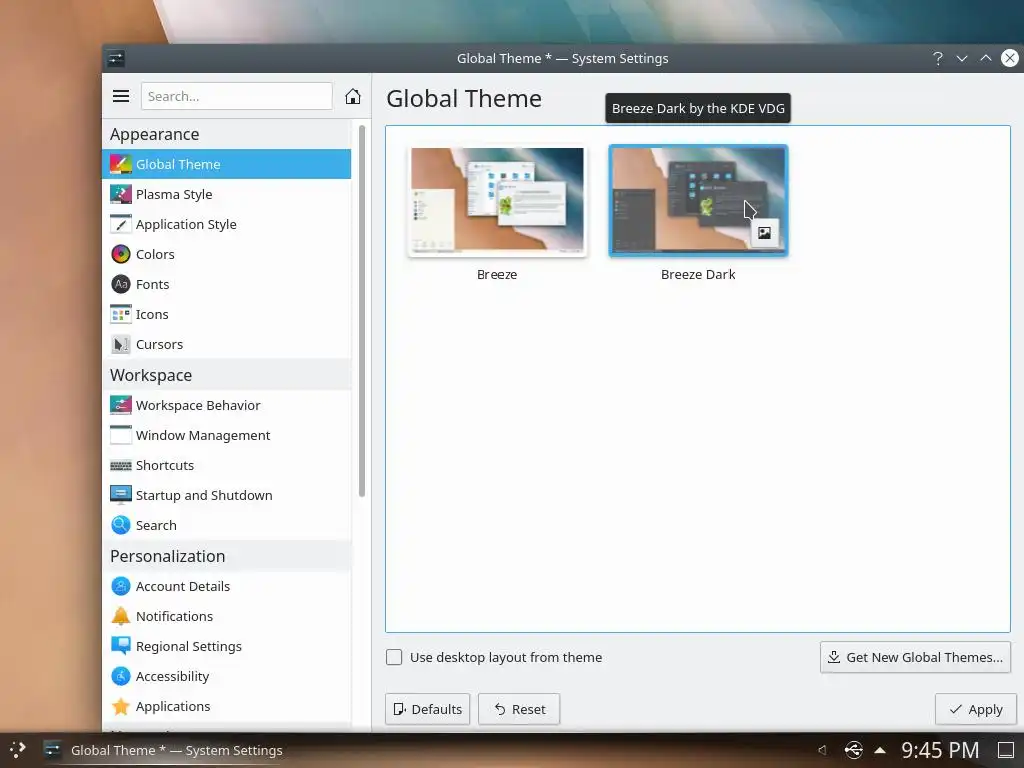Click the Cursors pointer icon
Screen dimensions: 1024x768
coord(121,344)
